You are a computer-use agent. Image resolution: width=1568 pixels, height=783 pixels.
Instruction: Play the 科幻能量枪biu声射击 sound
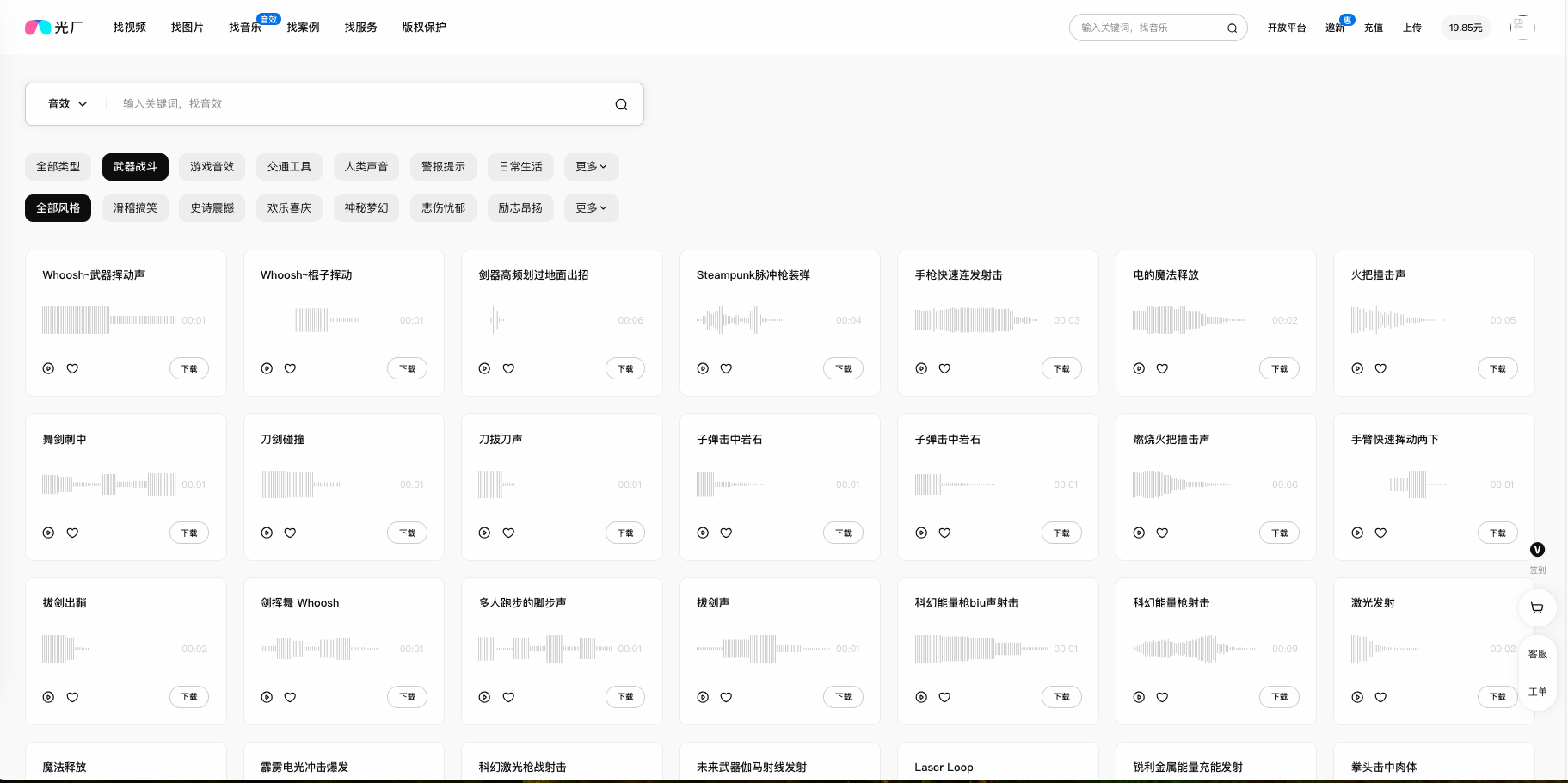pos(921,697)
